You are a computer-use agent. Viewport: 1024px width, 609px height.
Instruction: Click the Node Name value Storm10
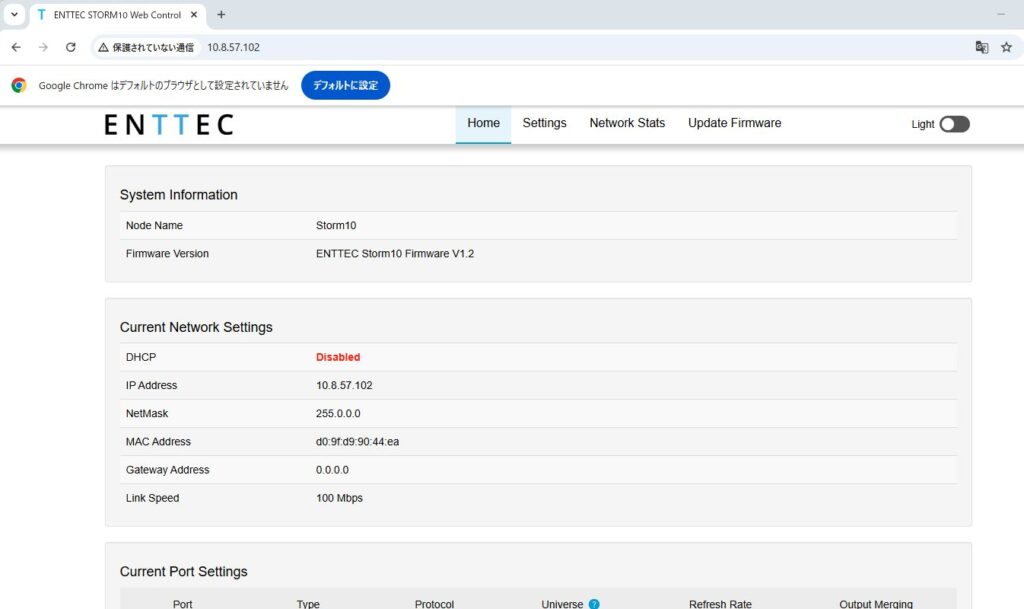pos(336,225)
